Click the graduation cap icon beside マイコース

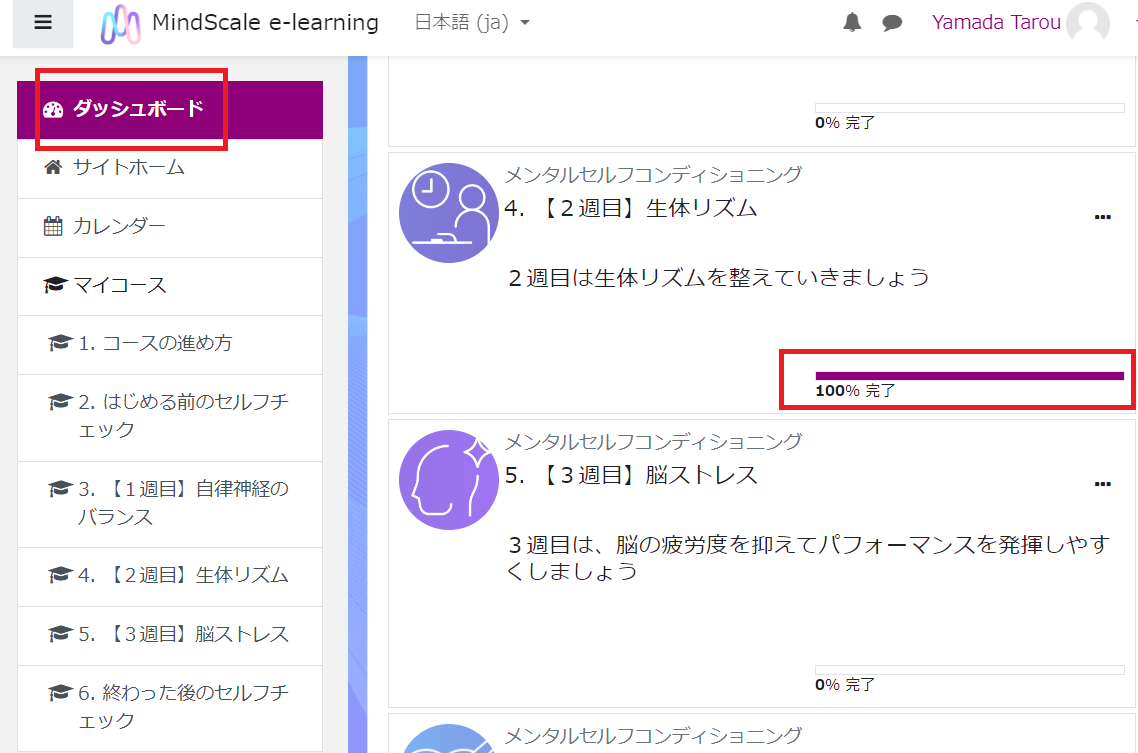click(x=56, y=285)
